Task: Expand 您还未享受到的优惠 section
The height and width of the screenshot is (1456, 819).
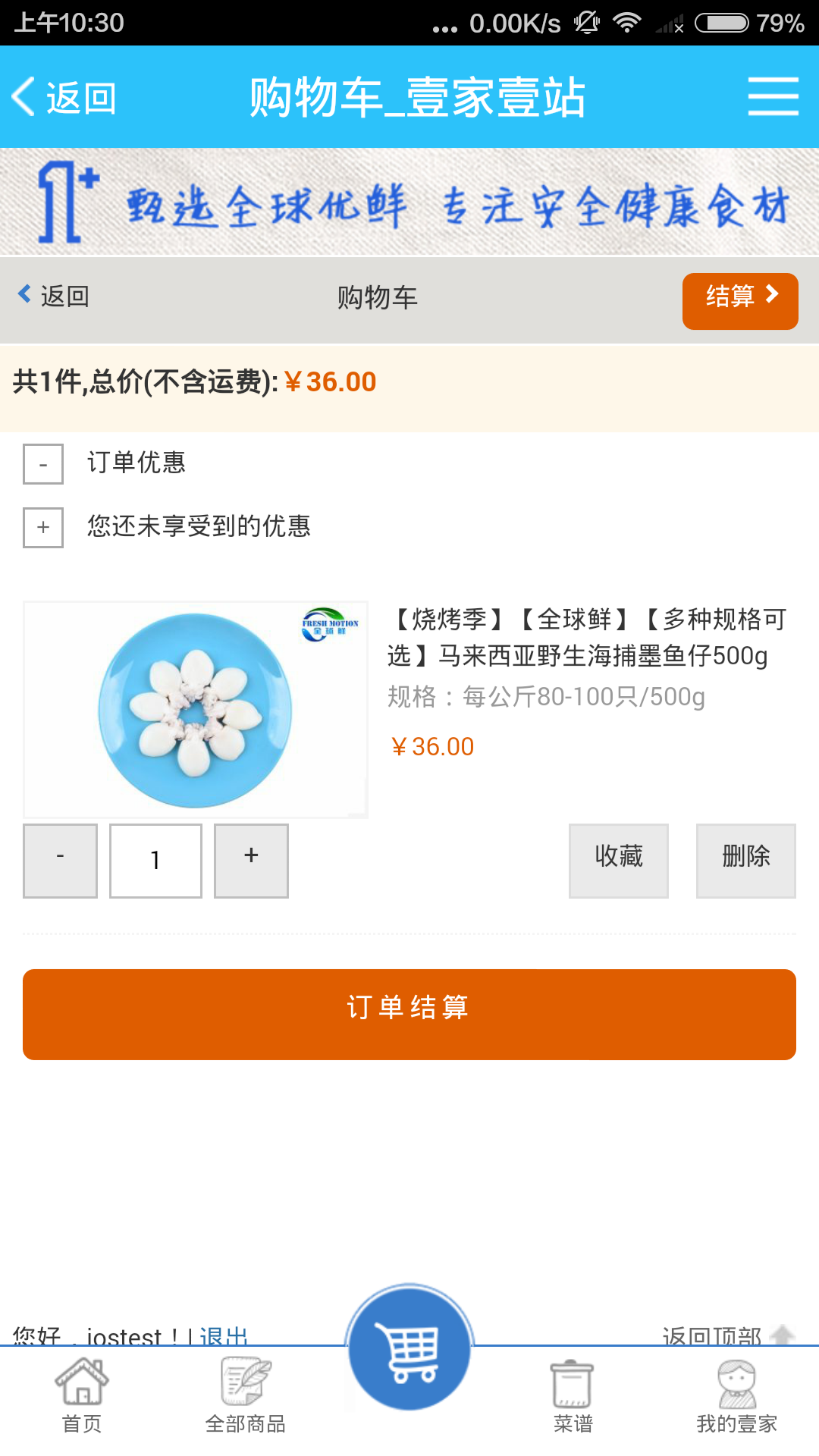Action: pyautogui.click(x=43, y=527)
